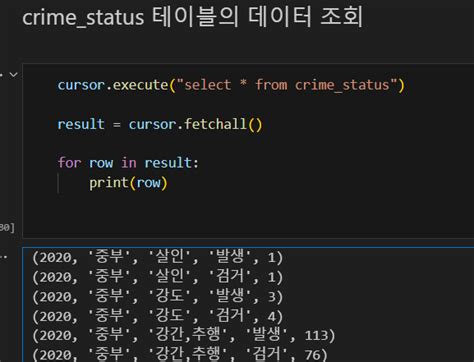Open the cell output ellipsis menu
474x362 pixels.
pos(3,257)
